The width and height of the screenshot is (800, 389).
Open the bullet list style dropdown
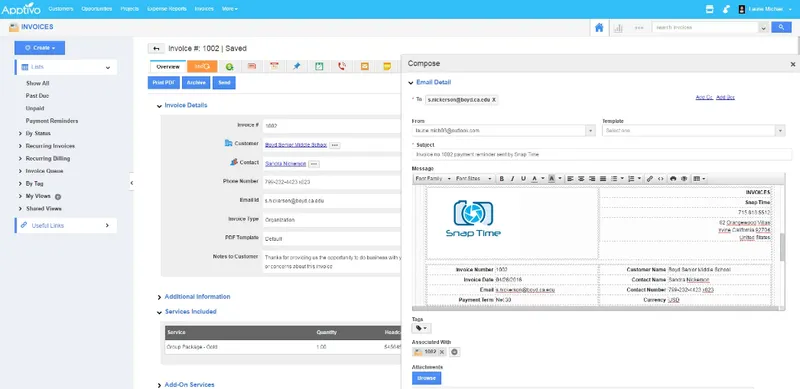(622, 179)
